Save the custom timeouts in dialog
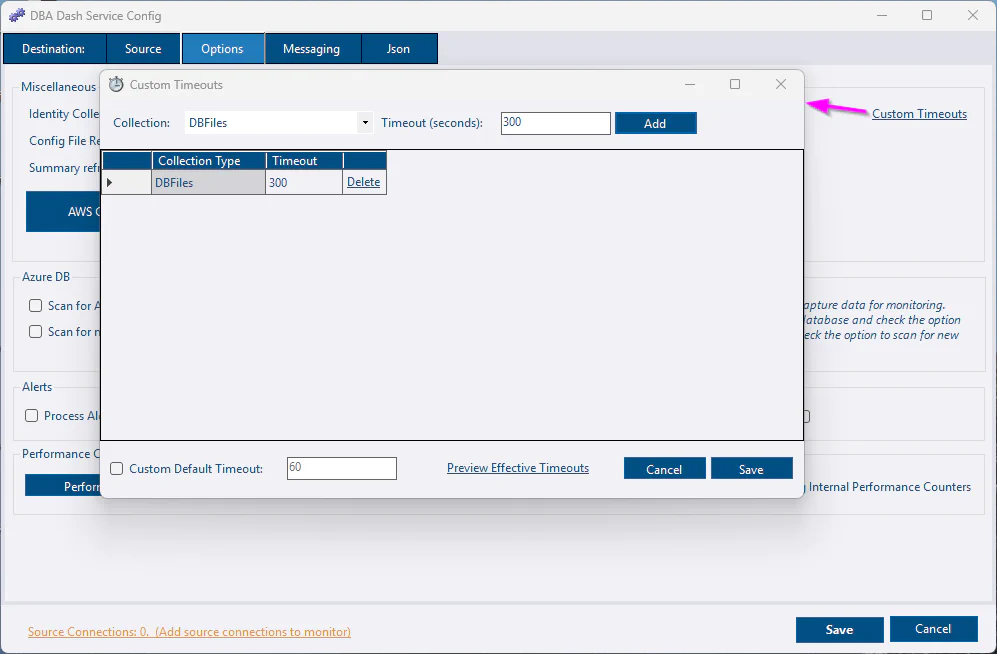The width and height of the screenshot is (997, 654). [751, 469]
